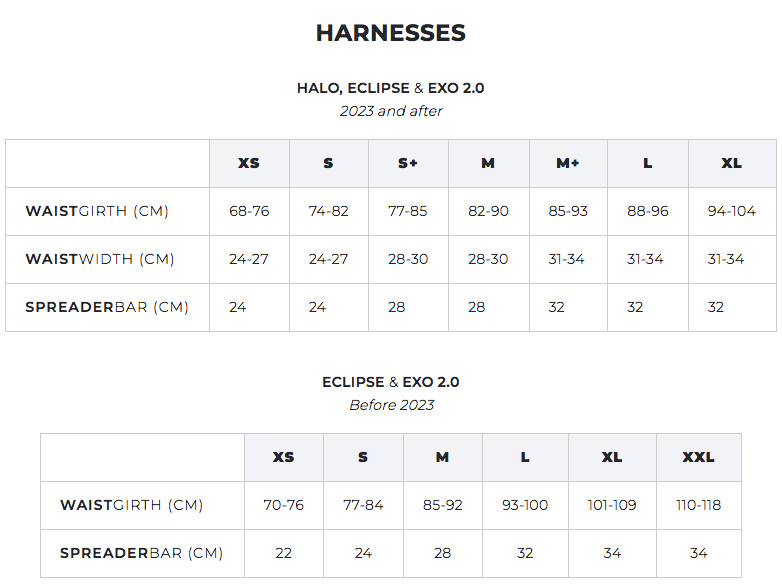The image size is (782, 584).
Task: Select the first table's Spreader Bar row label
Action: (107, 307)
